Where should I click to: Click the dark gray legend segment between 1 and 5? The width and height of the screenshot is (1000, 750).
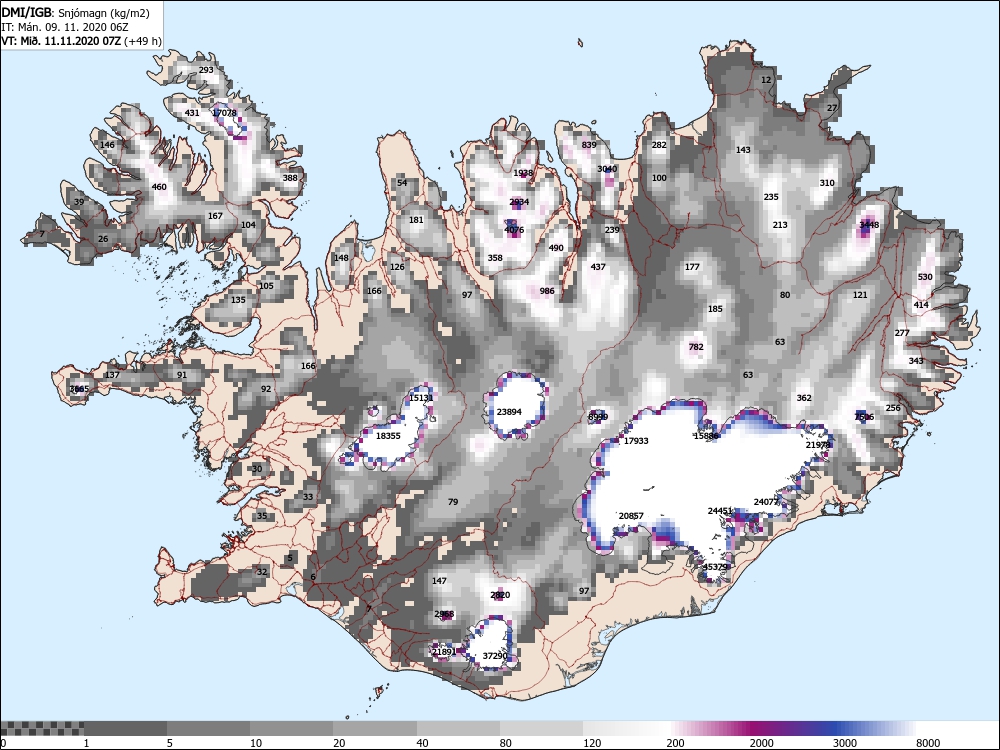(x=126, y=728)
